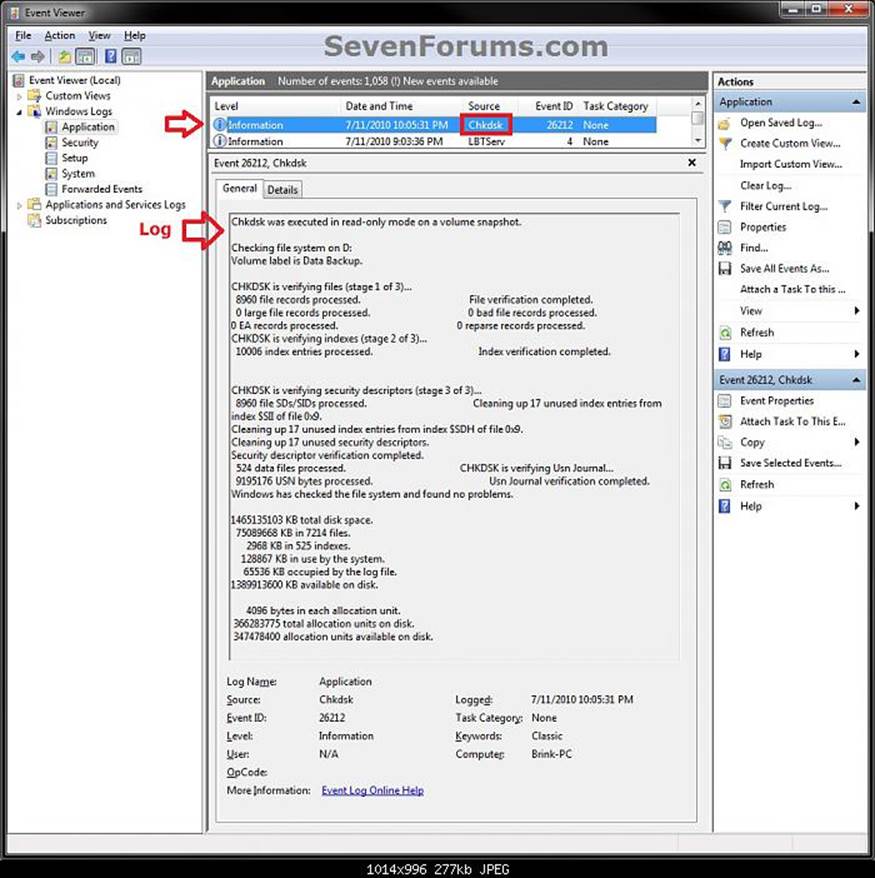875x878 pixels.
Task: Click Import Custom View action
Action: click(790, 164)
